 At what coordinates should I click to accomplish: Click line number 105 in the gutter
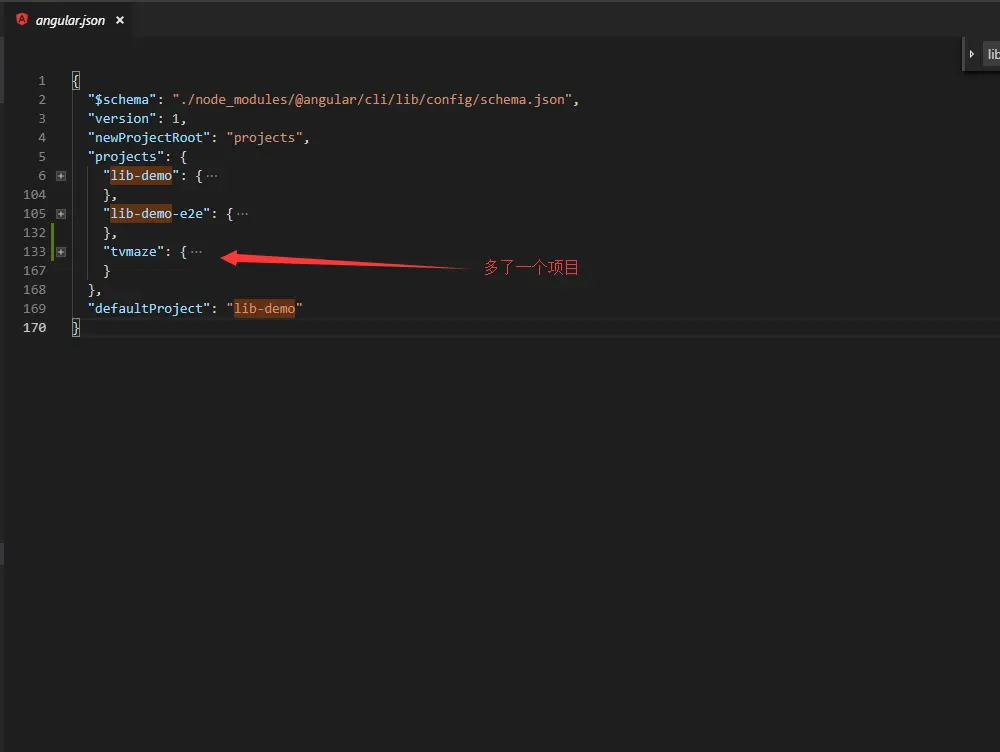pyautogui.click(x=34, y=214)
